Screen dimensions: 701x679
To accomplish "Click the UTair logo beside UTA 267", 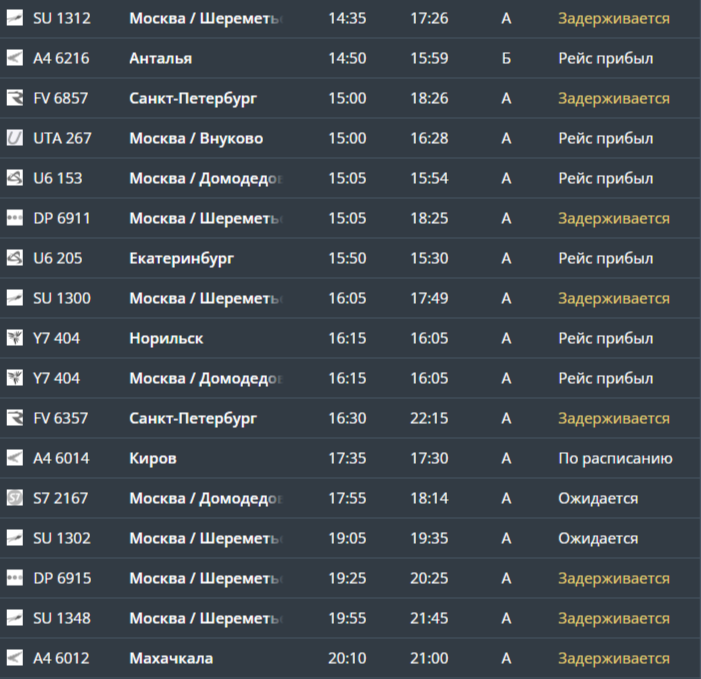I will pos(15,138).
